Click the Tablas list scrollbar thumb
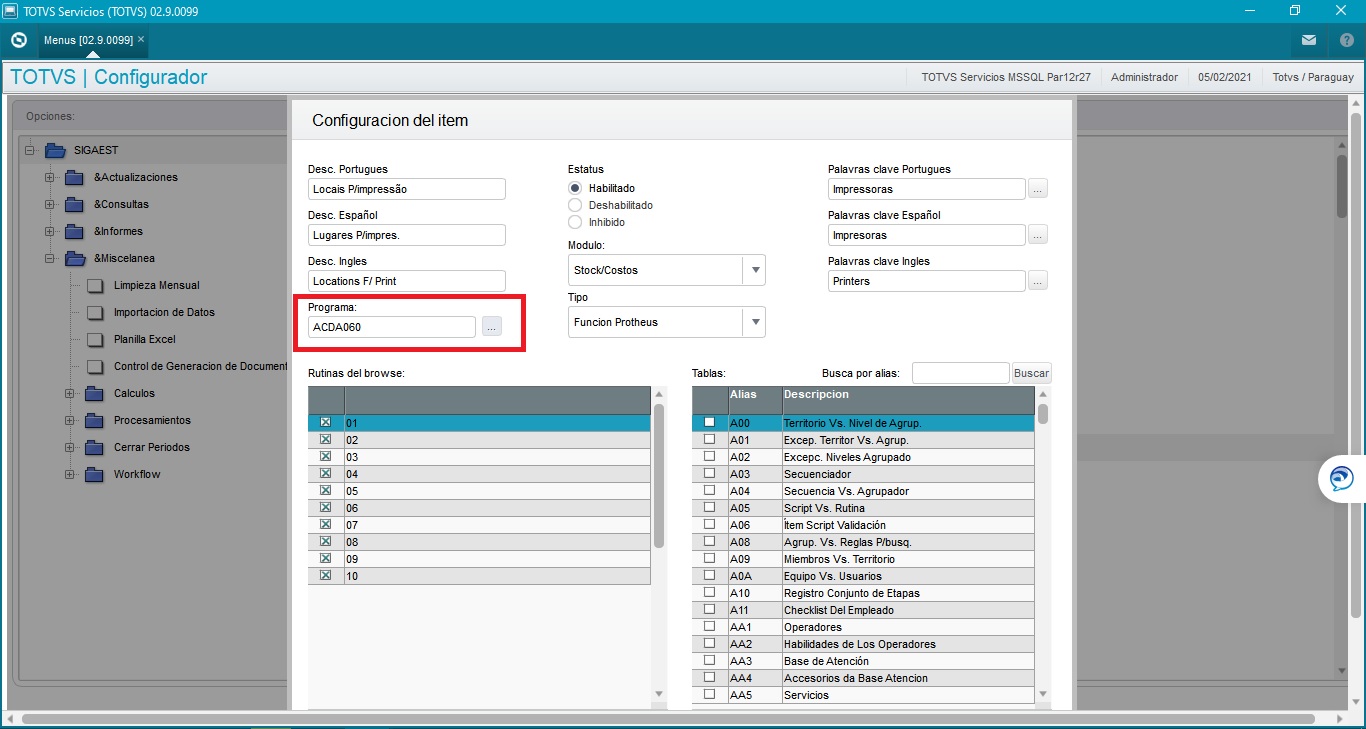 coord(1043,414)
